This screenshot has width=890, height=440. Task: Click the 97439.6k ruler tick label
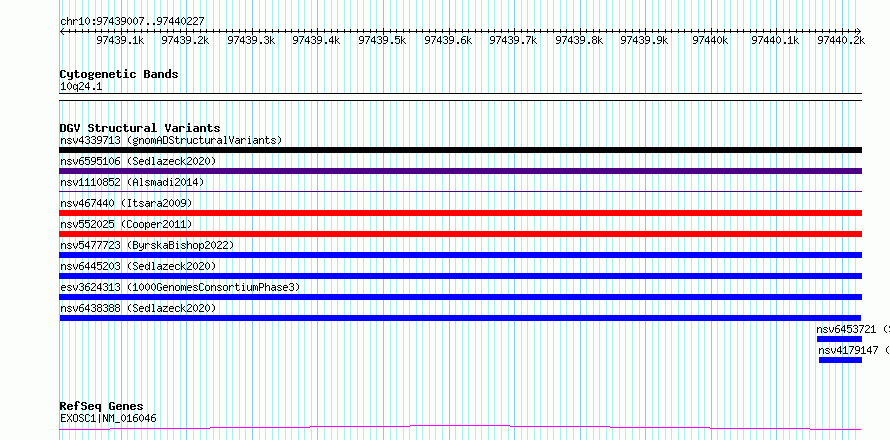pos(448,40)
